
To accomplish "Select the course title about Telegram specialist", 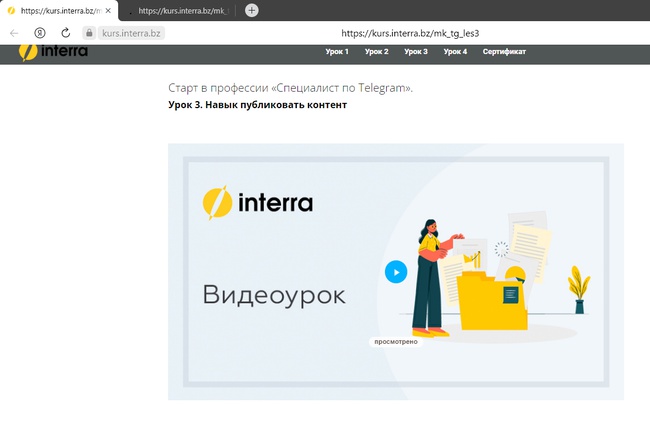I will 291,88.
